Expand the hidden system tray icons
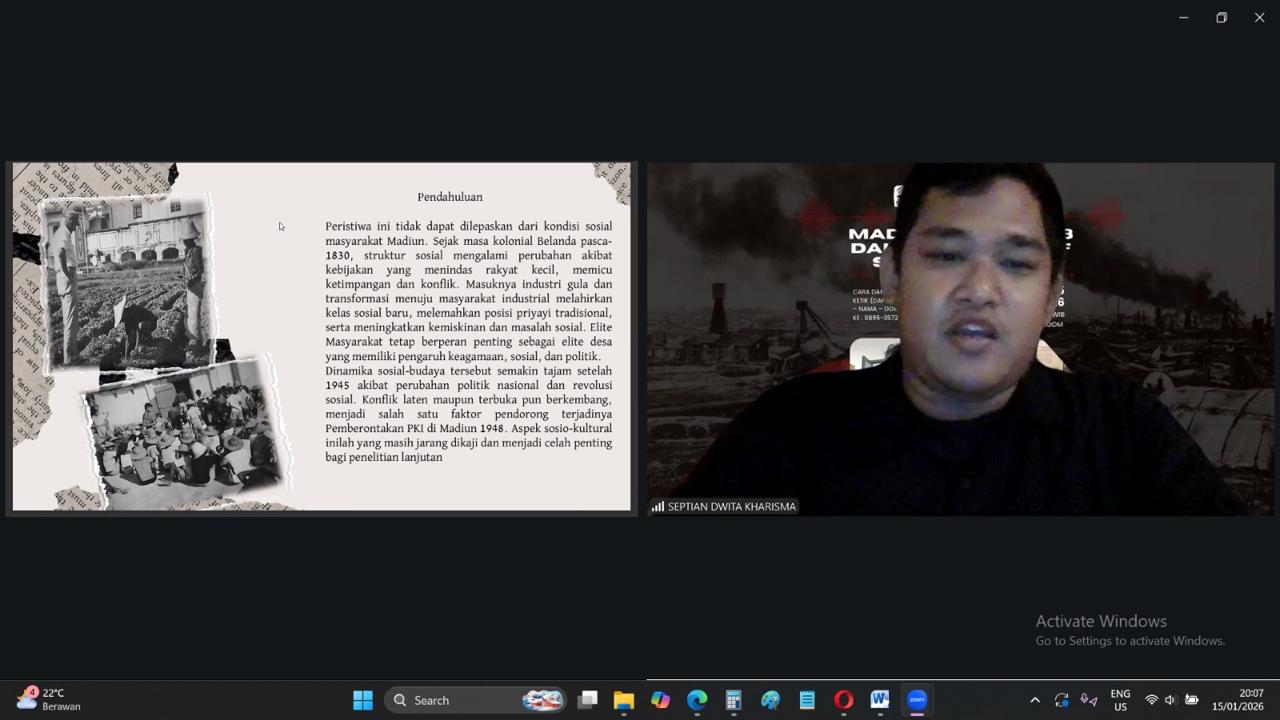This screenshot has height=720, width=1280. tap(1035, 700)
